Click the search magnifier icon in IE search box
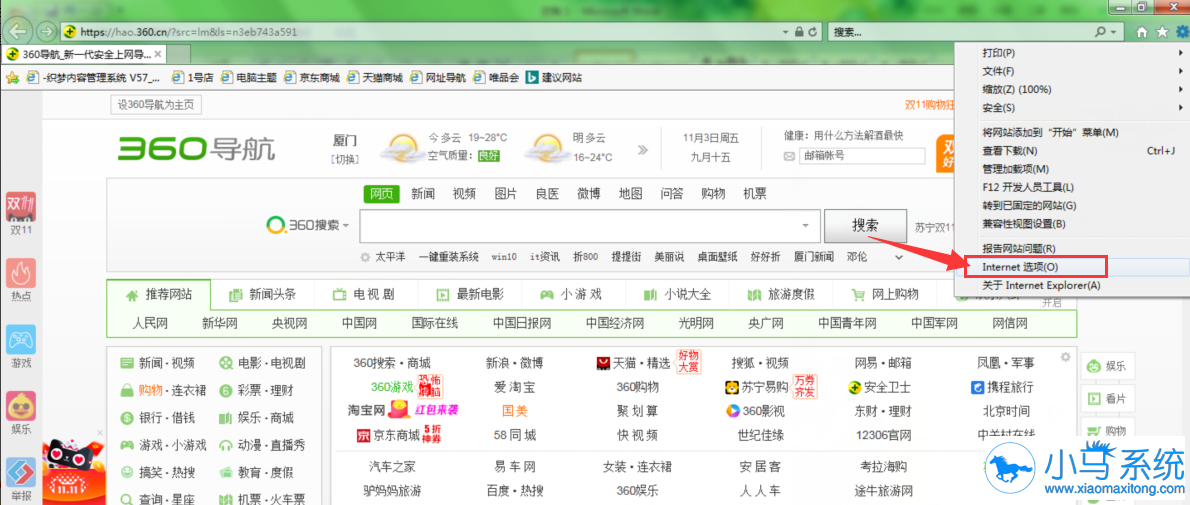Image resolution: width=1190 pixels, height=505 pixels. click(1100, 32)
